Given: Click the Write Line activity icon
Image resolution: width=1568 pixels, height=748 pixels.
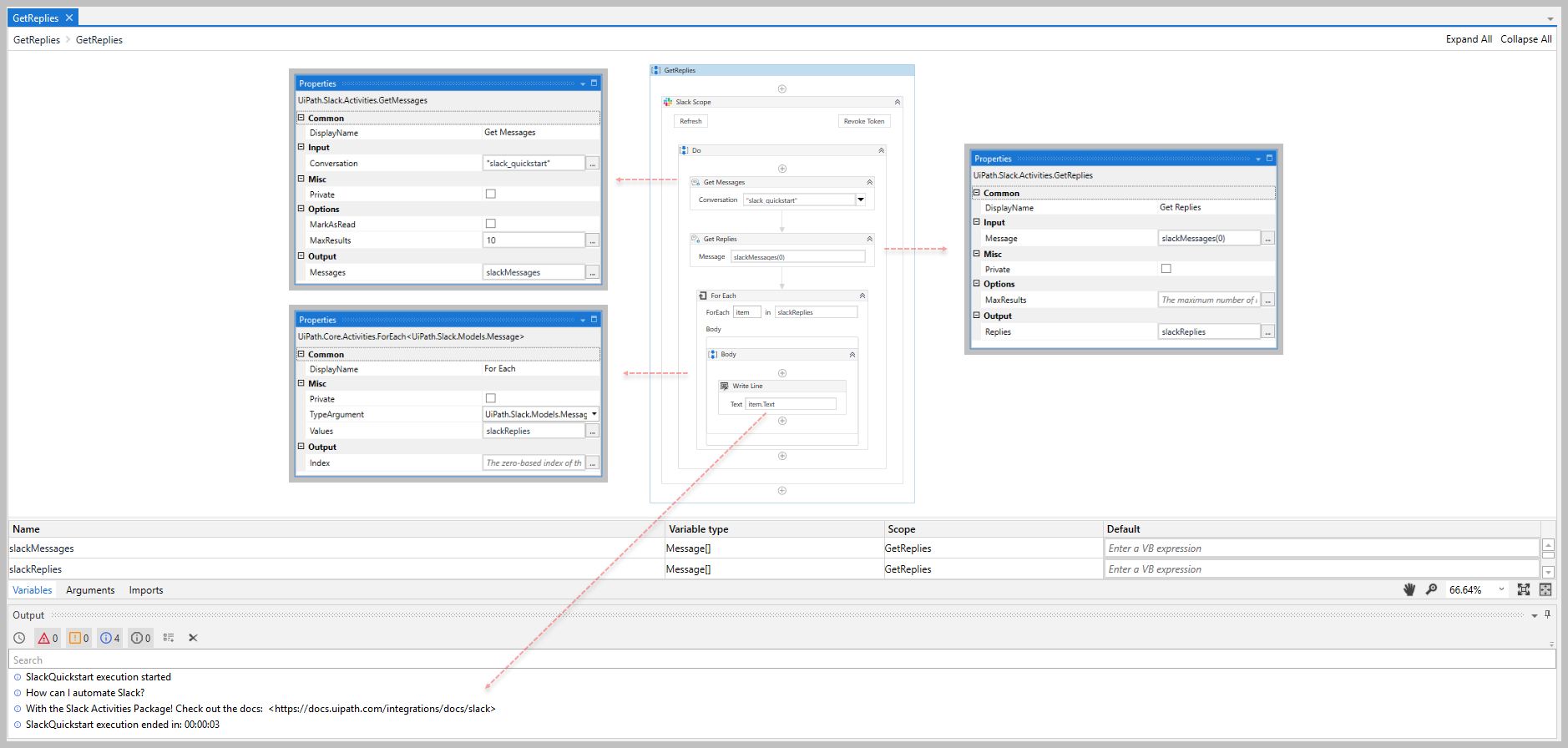Looking at the screenshot, I should coord(725,386).
